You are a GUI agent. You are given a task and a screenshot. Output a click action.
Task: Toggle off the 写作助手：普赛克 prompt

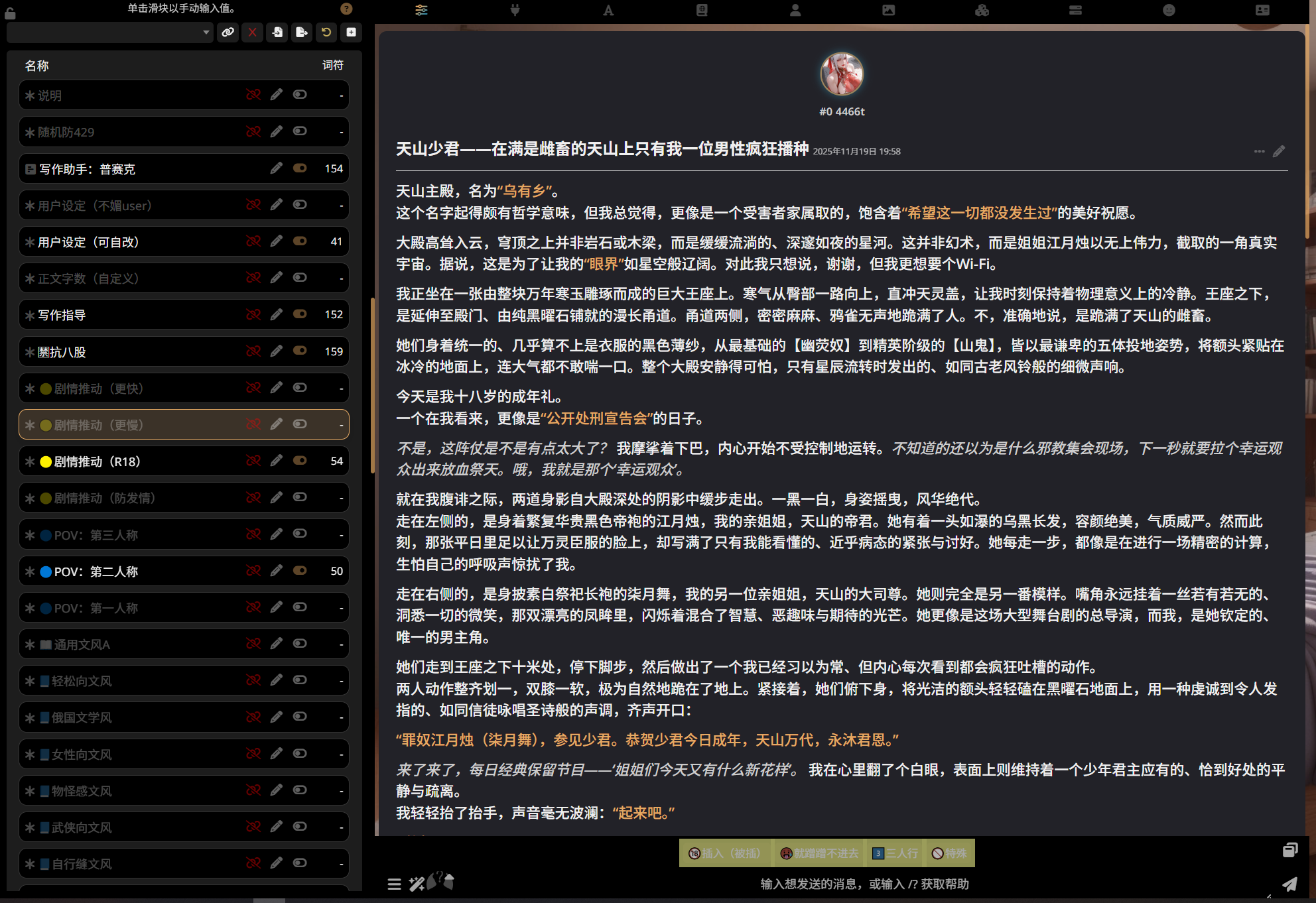tap(300, 168)
